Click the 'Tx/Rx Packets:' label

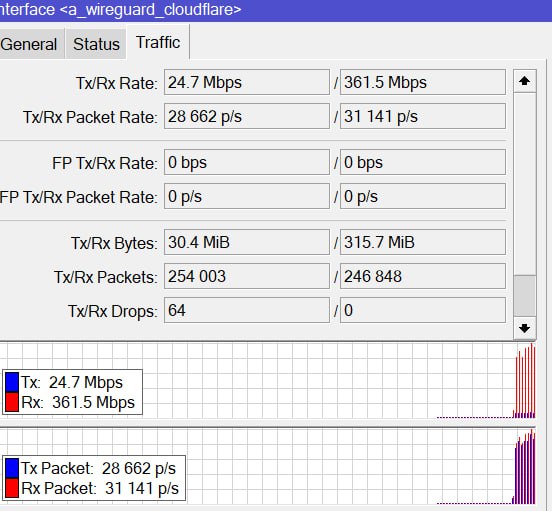106,277
